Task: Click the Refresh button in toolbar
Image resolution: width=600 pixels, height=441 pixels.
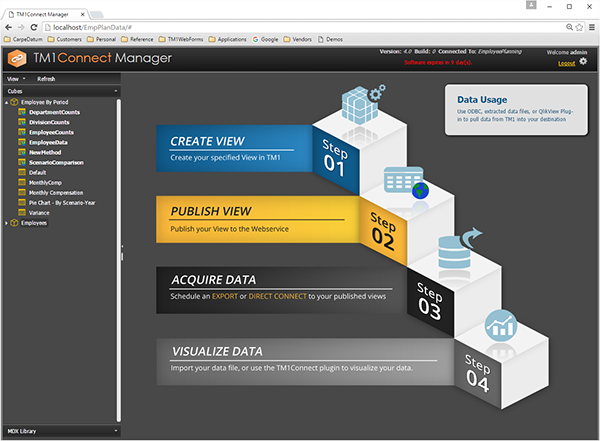Action: tap(46, 79)
